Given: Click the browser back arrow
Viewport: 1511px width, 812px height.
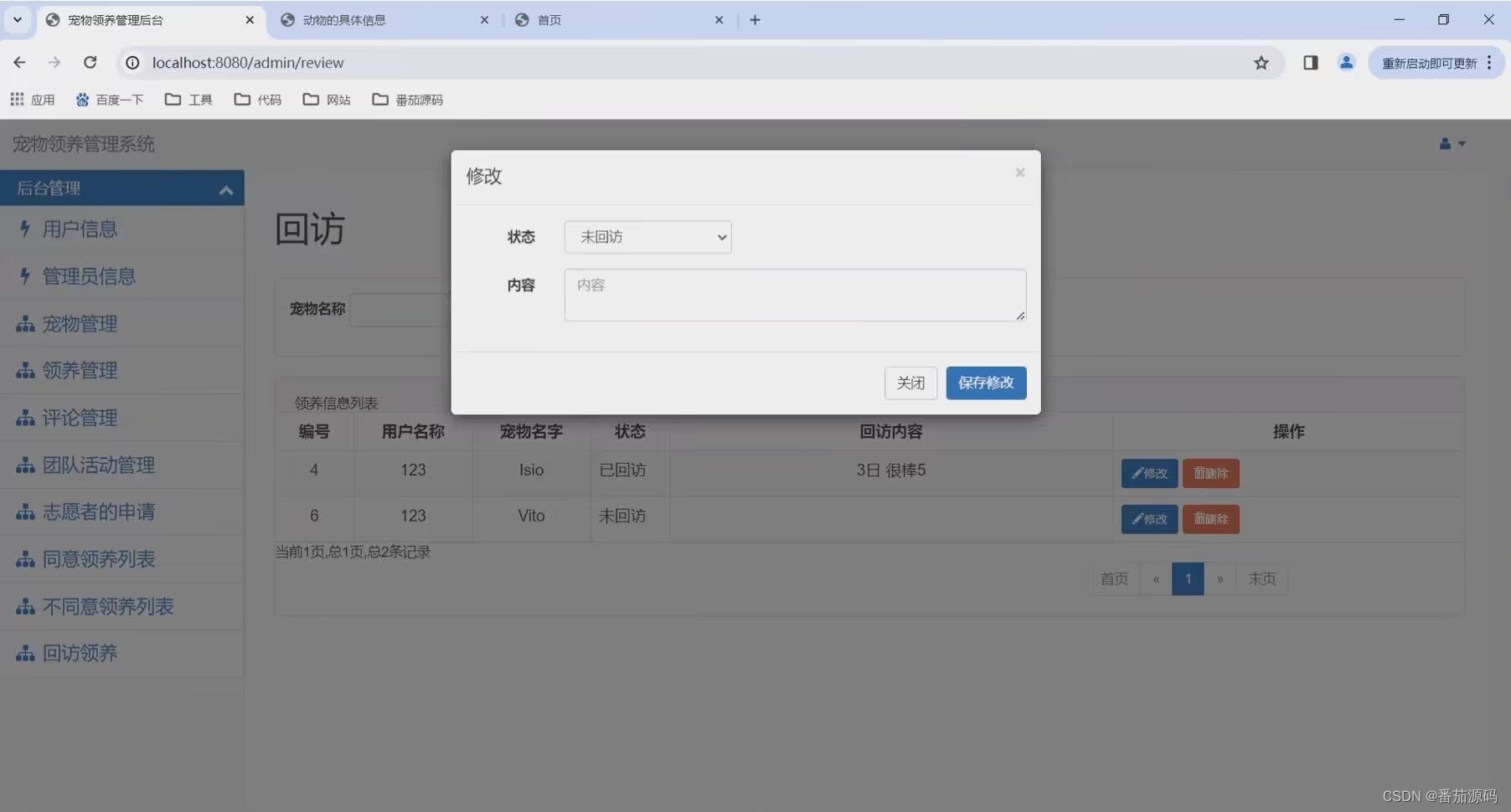Looking at the screenshot, I should pyautogui.click(x=19, y=63).
